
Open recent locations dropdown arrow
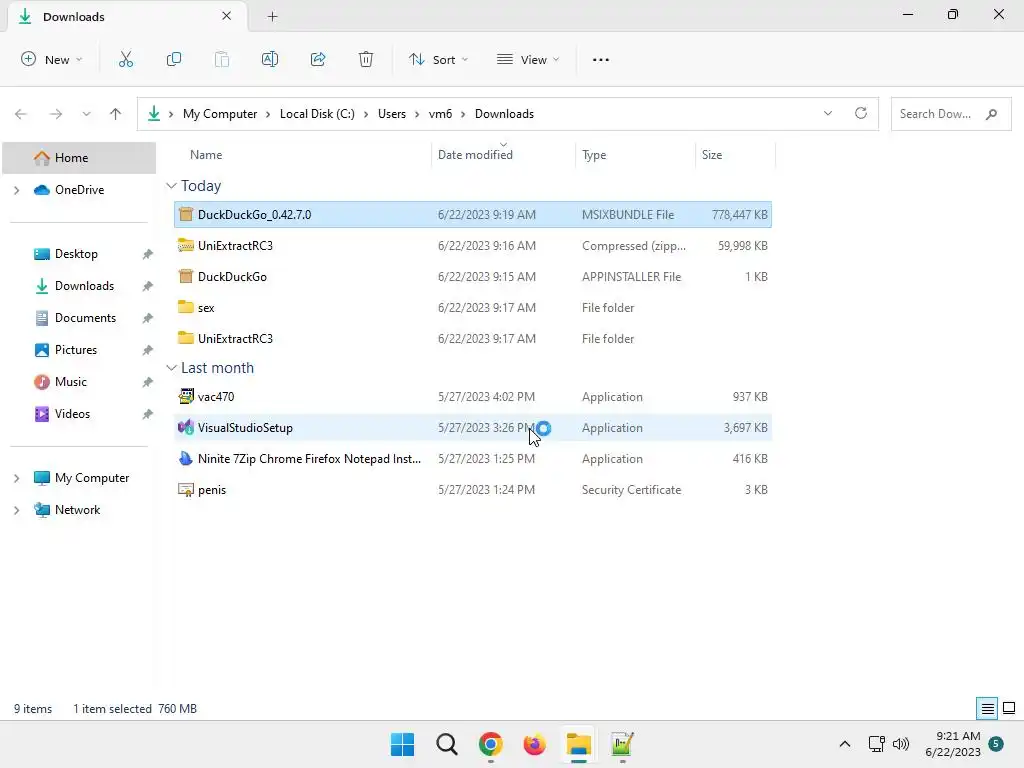(x=86, y=114)
